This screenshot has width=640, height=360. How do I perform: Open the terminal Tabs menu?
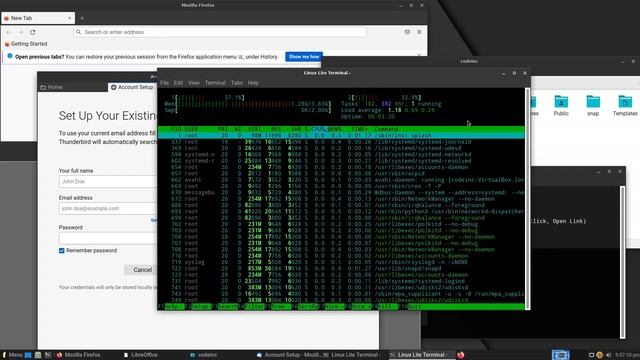click(237, 82)
